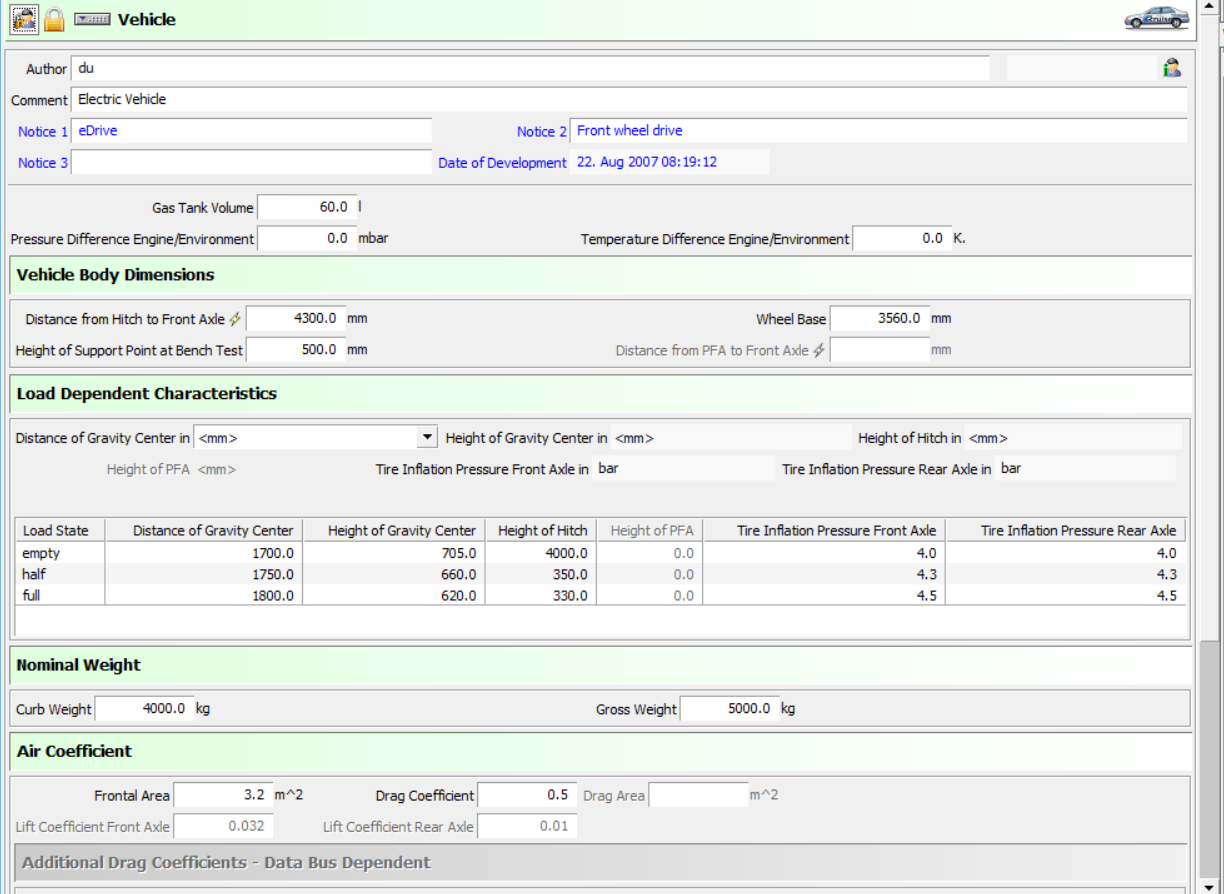Image resolution: width=1224 pixels, height=894 pixels.
Task: Select the Load State column header
Action: point(57,530)
